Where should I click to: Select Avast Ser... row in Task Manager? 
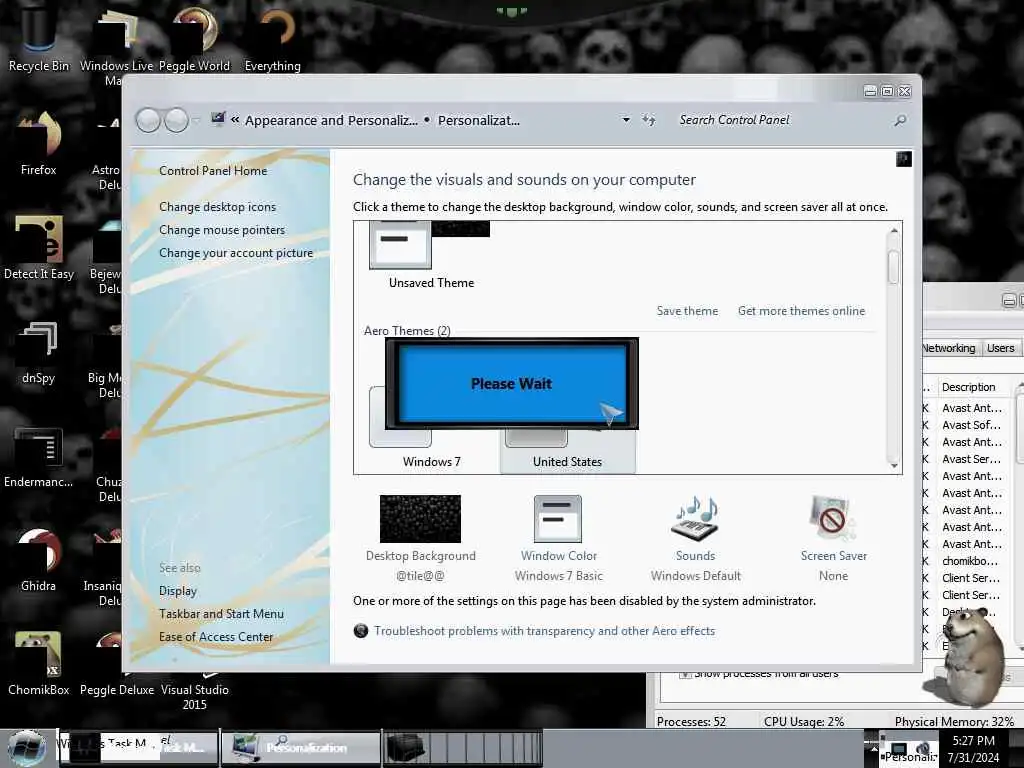[x=970, y=459]
